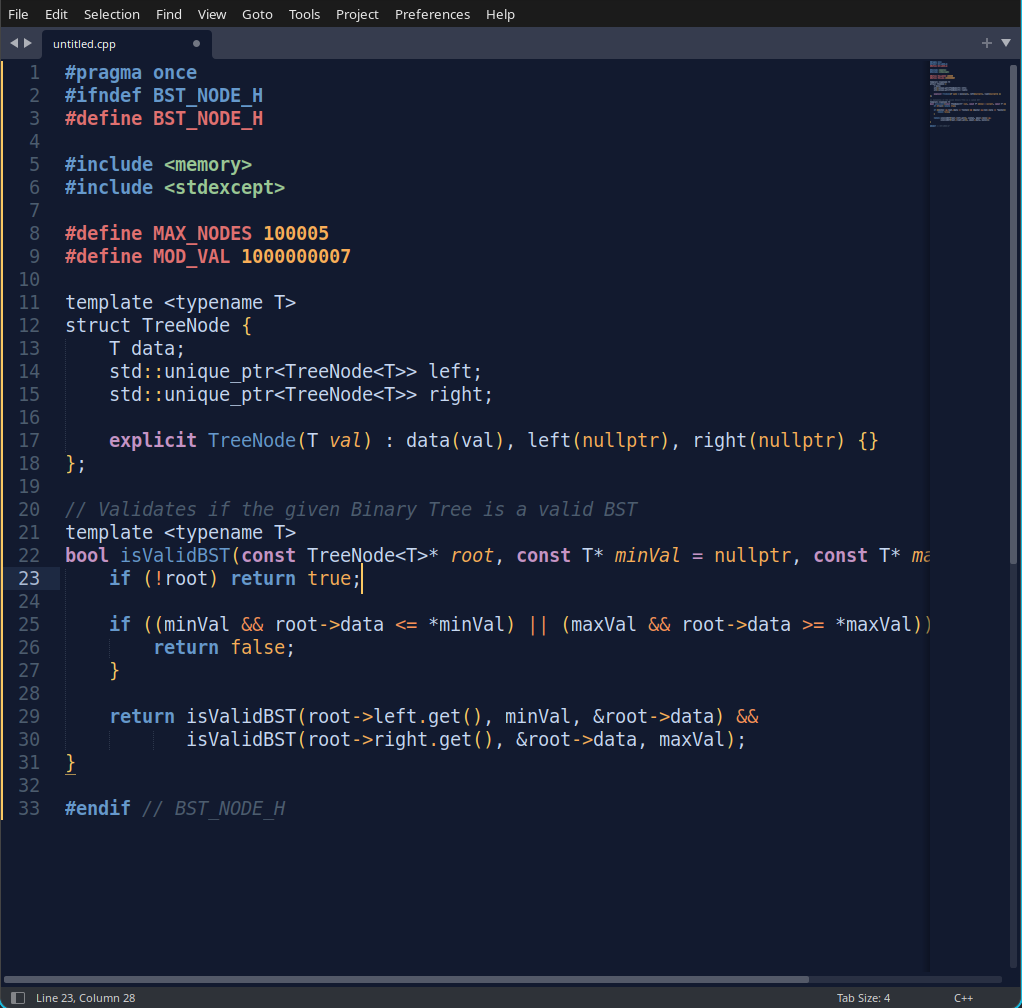This screenshot has width=1022, height=1008.
Task: Click '#ifndef BST_NODE_H' line
Action: pos(164,95)
